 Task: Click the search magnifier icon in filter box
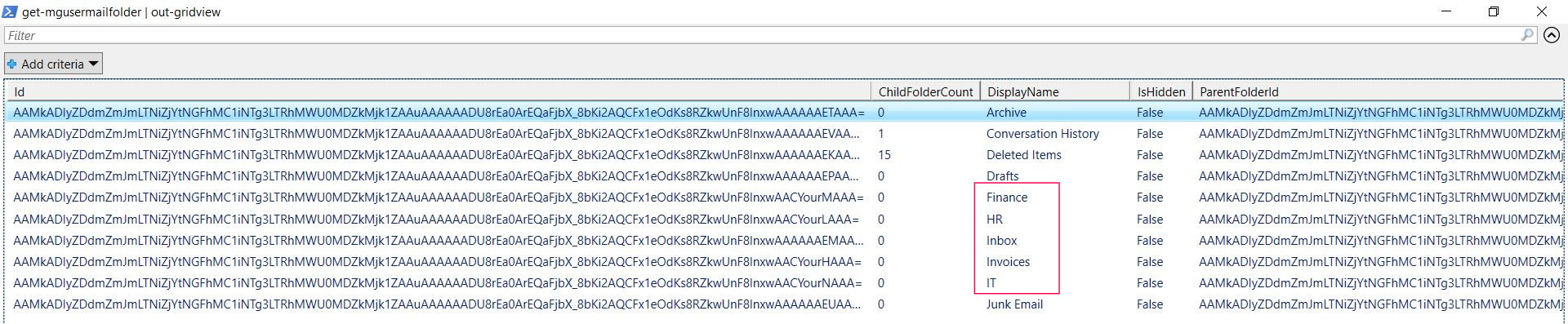click(1527, 35)
